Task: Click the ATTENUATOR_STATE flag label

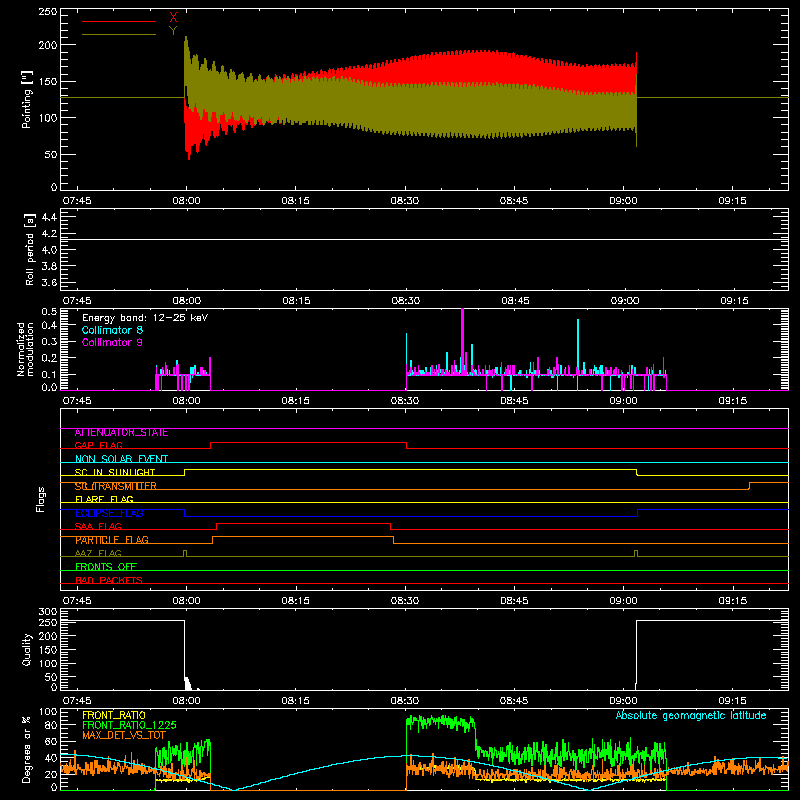Action: 121,433
